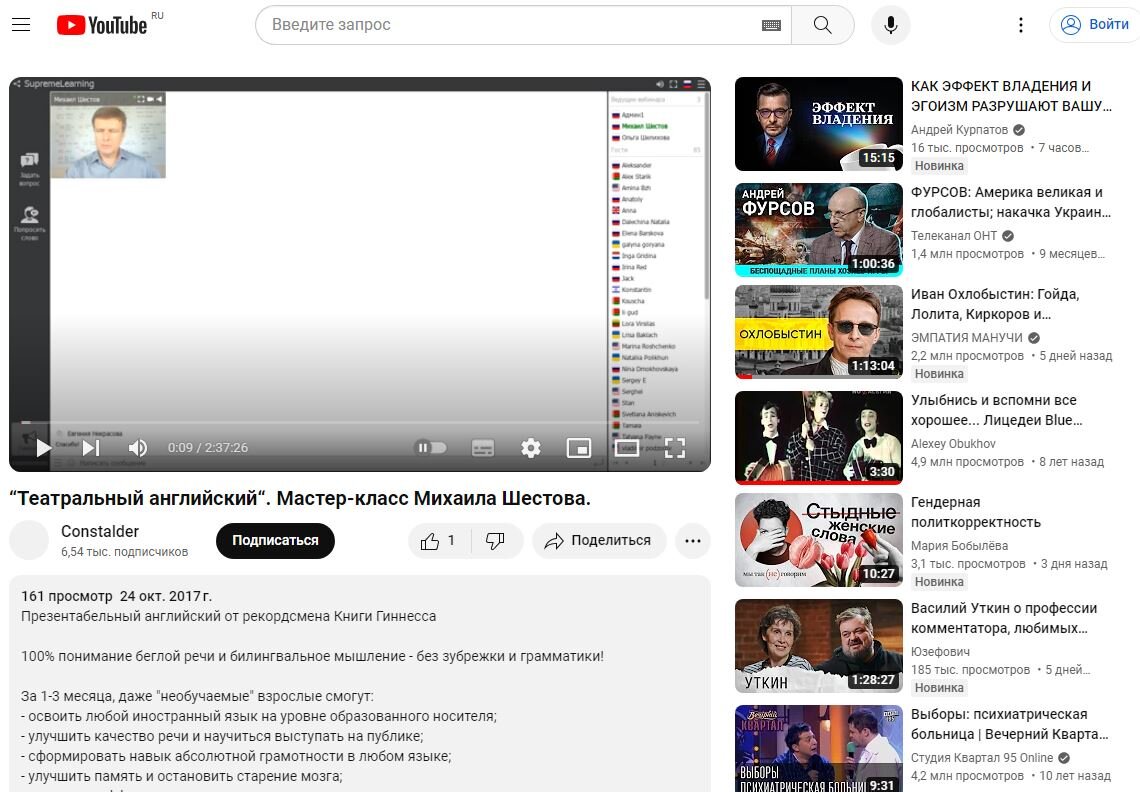Open the Constalder channel avatar
This screenshot has height=792, width=1140.
tap(29, 540)
